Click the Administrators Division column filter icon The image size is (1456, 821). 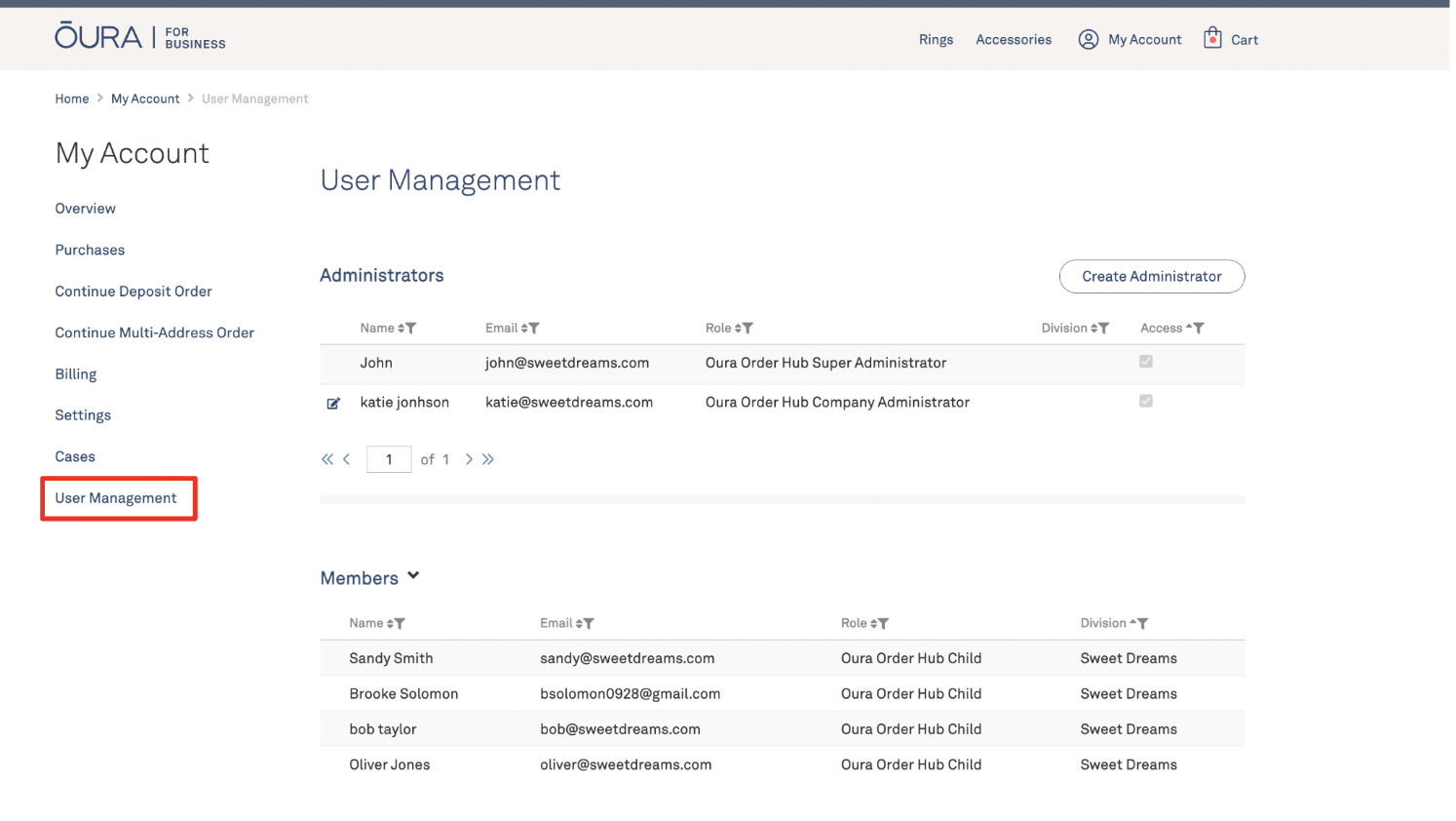click(x=1103, y=329)
